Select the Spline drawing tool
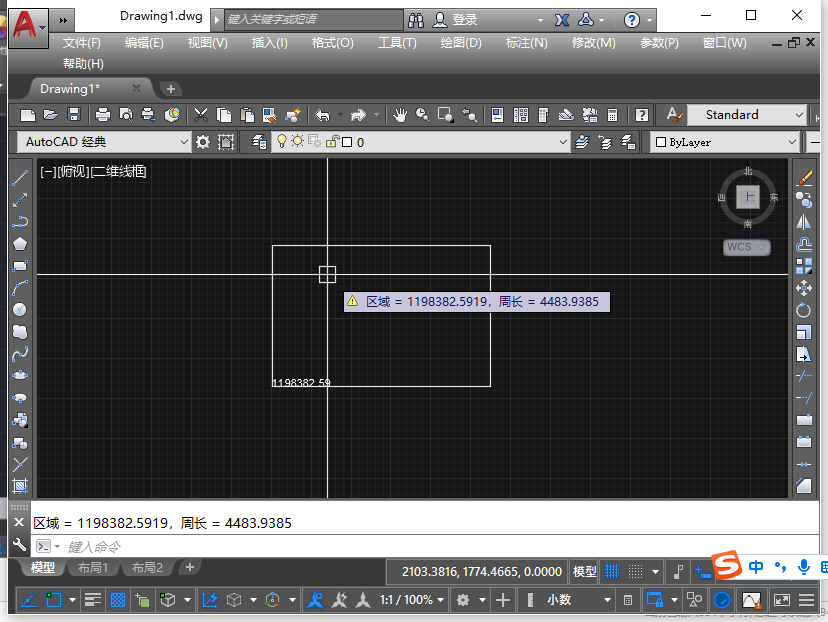Screen dimensions: 828x622 [20, 354]
